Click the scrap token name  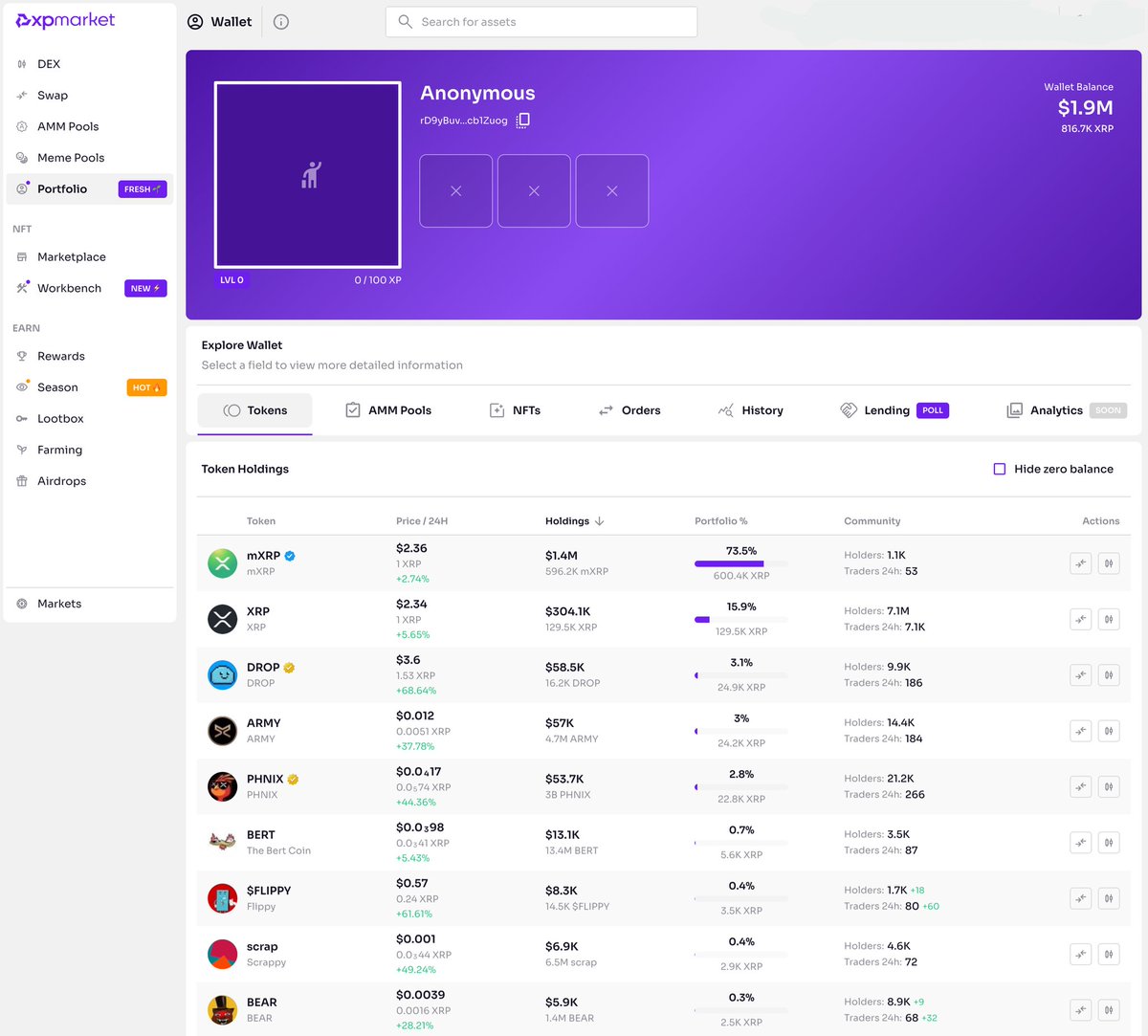click(262, 947)
